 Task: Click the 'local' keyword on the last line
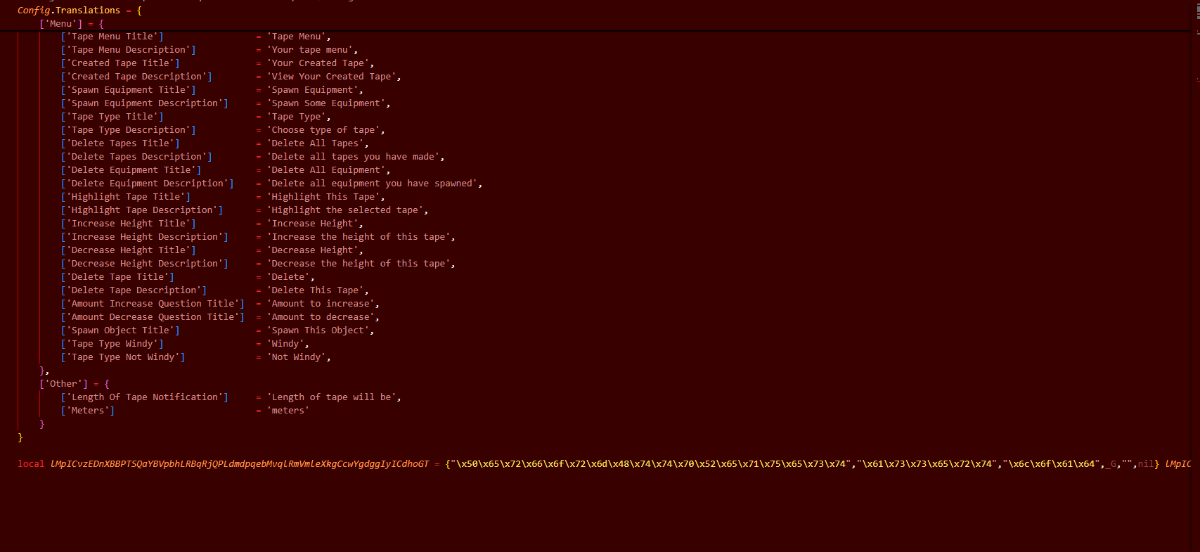point(31,464)
